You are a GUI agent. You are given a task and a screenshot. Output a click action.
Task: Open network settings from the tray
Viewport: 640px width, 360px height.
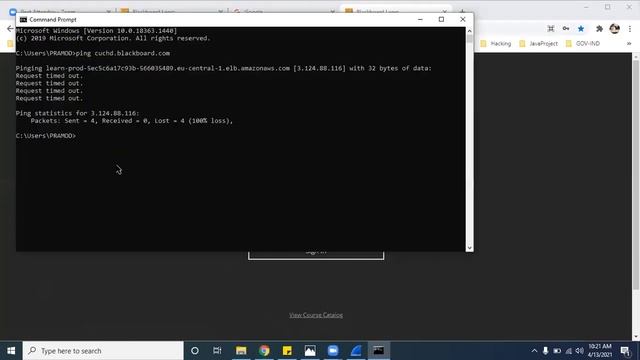[x=568, y=351]
